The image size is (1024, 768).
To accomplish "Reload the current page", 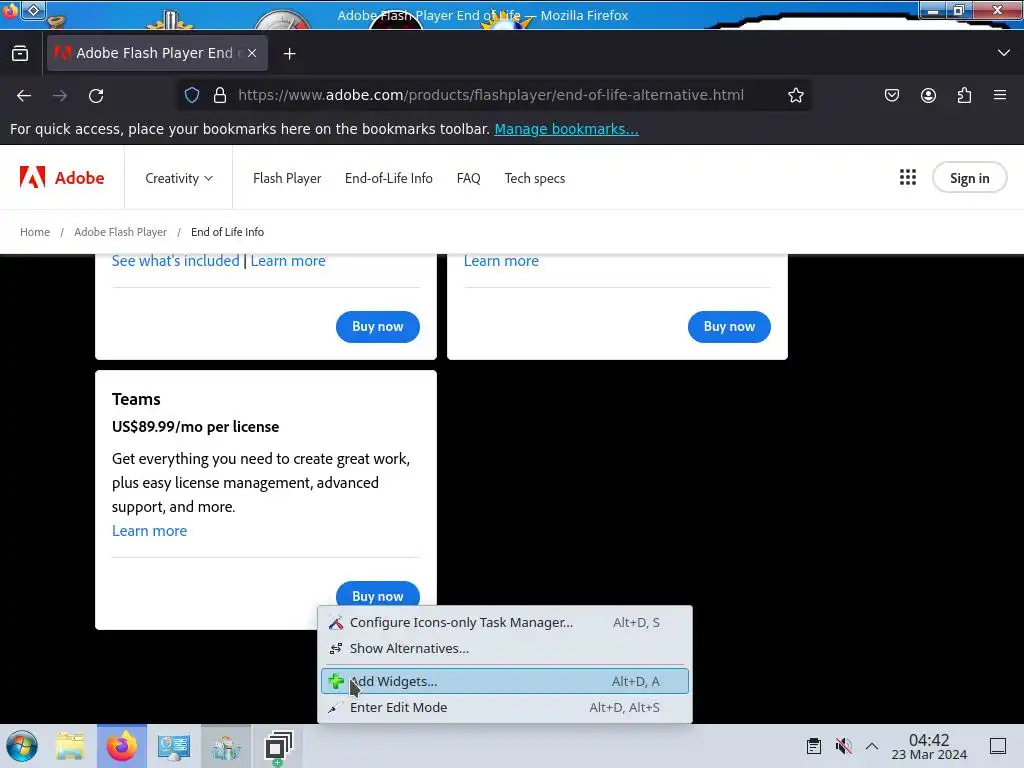I will click(96, 95).
